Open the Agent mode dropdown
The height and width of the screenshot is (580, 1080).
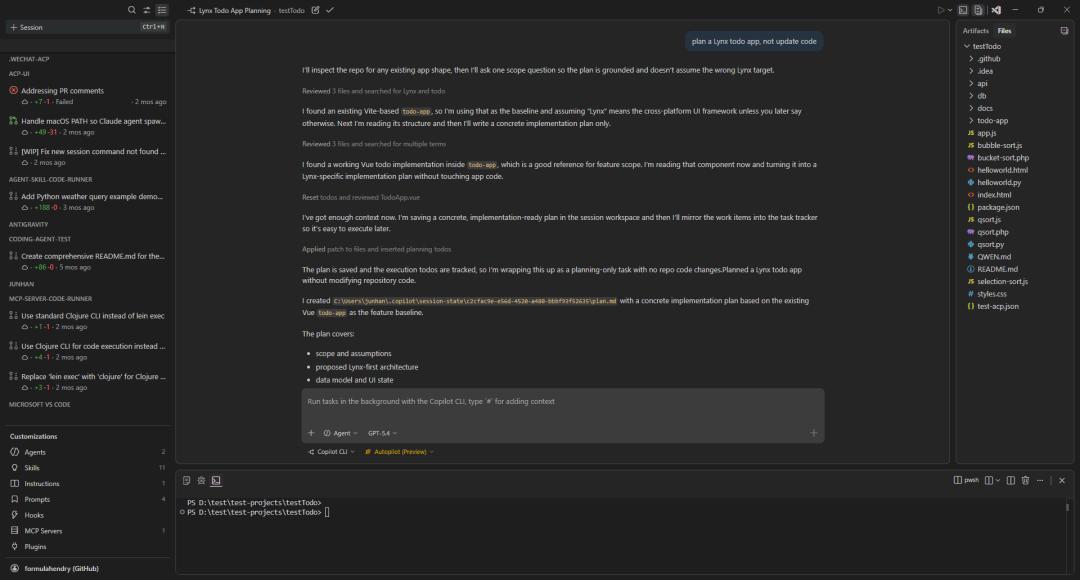[x=341, y=433]
